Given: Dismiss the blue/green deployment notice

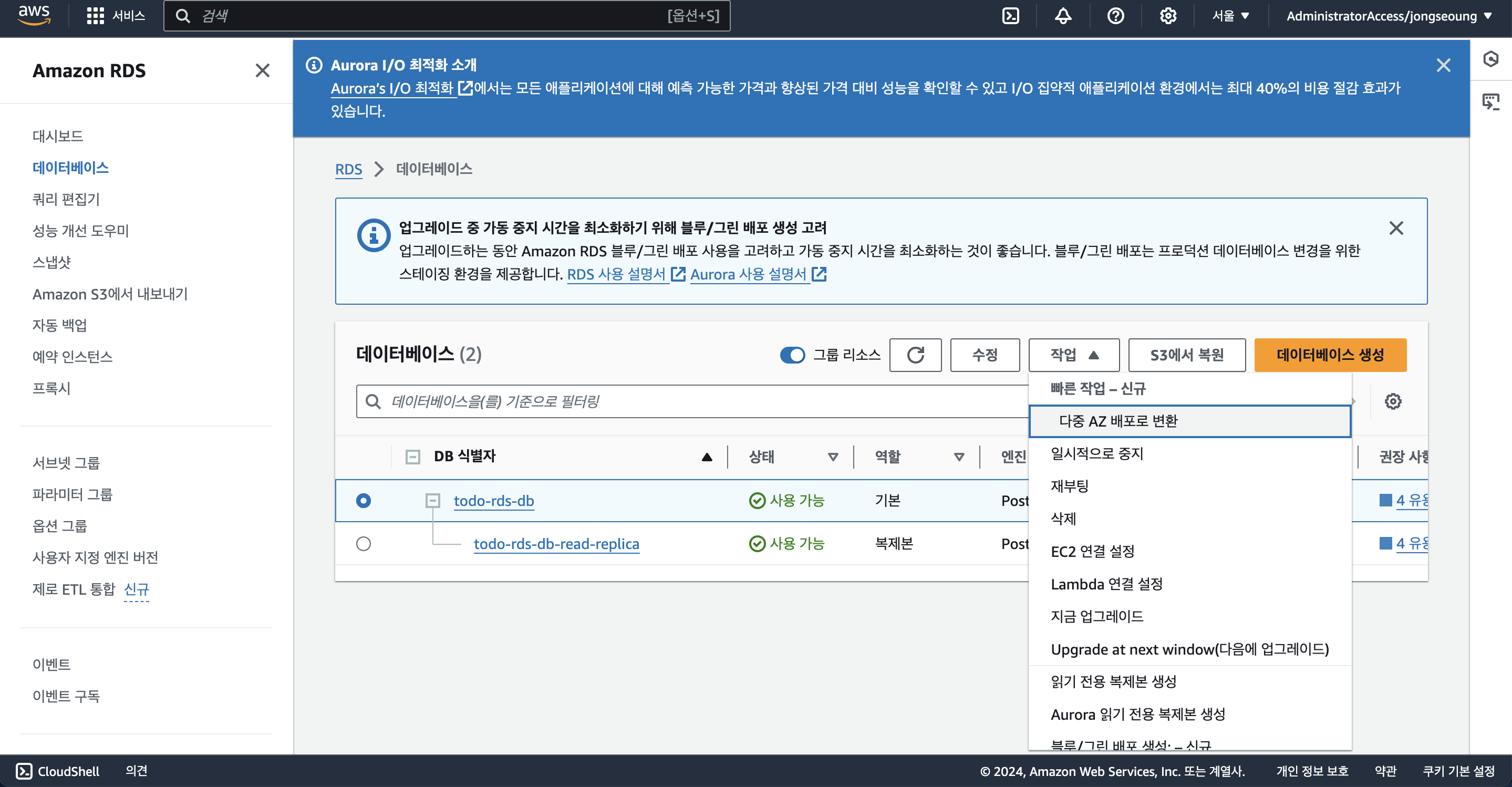Looking at the screenshot, I should point(1396,227).
